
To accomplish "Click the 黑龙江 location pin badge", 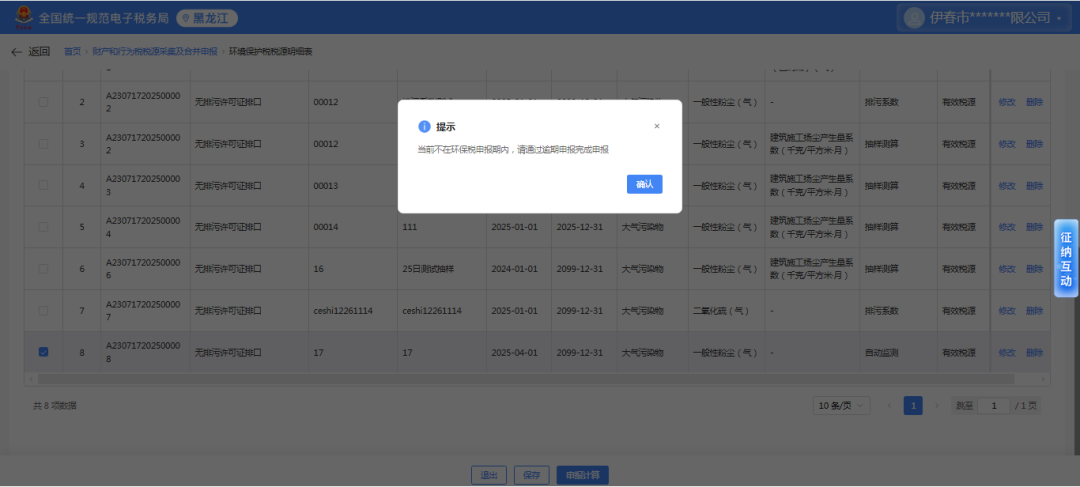I will [x=207, y=18].
